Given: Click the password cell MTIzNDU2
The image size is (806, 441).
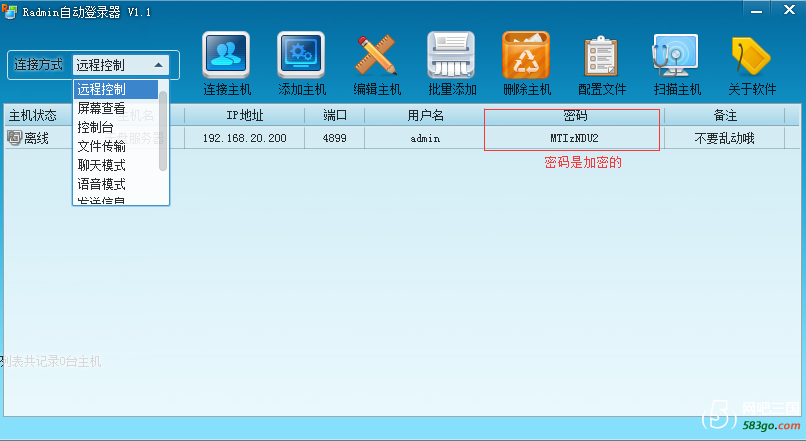Looking at the screenshot, I should (x=575, y=138).
